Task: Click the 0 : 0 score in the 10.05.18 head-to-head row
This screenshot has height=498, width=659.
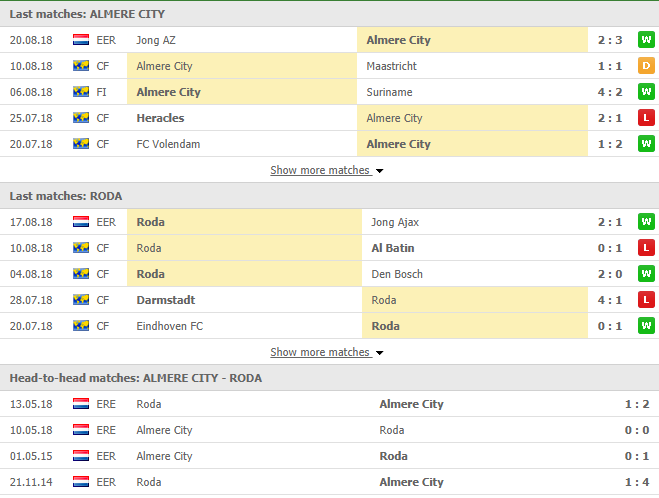Action: click(637, 430)
